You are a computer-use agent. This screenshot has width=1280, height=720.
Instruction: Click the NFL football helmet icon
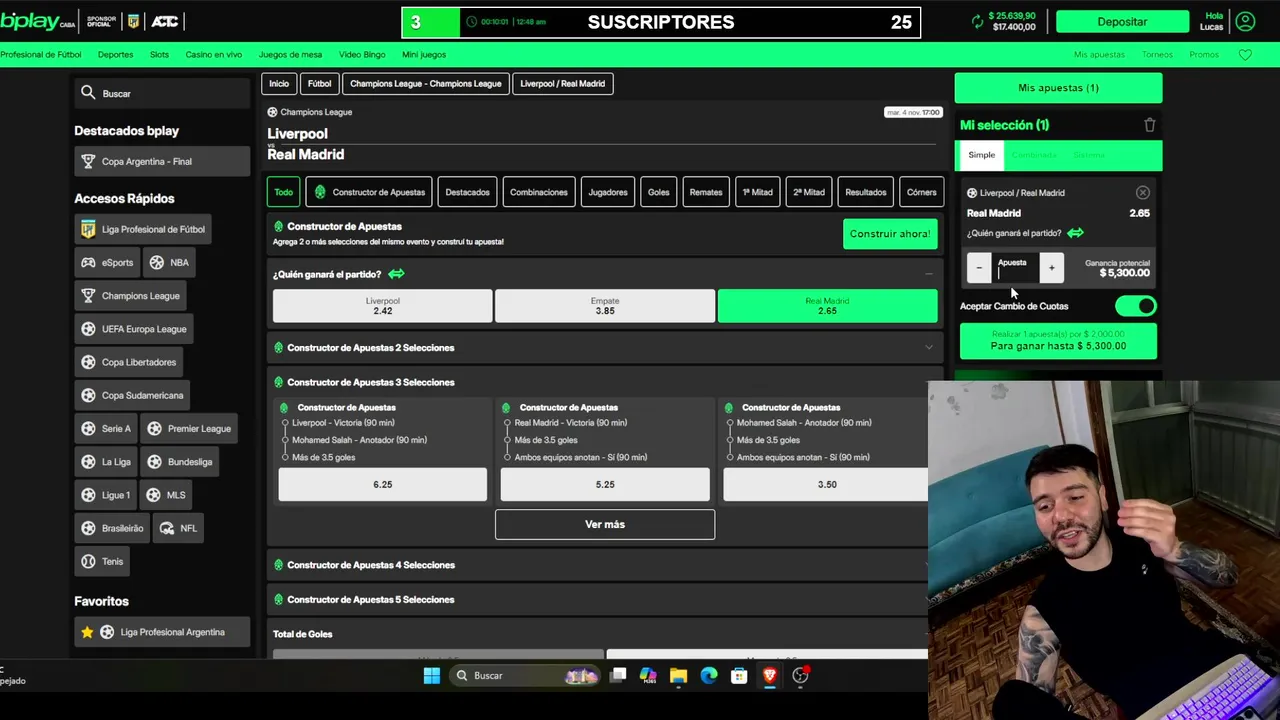(x=166, y=528)
